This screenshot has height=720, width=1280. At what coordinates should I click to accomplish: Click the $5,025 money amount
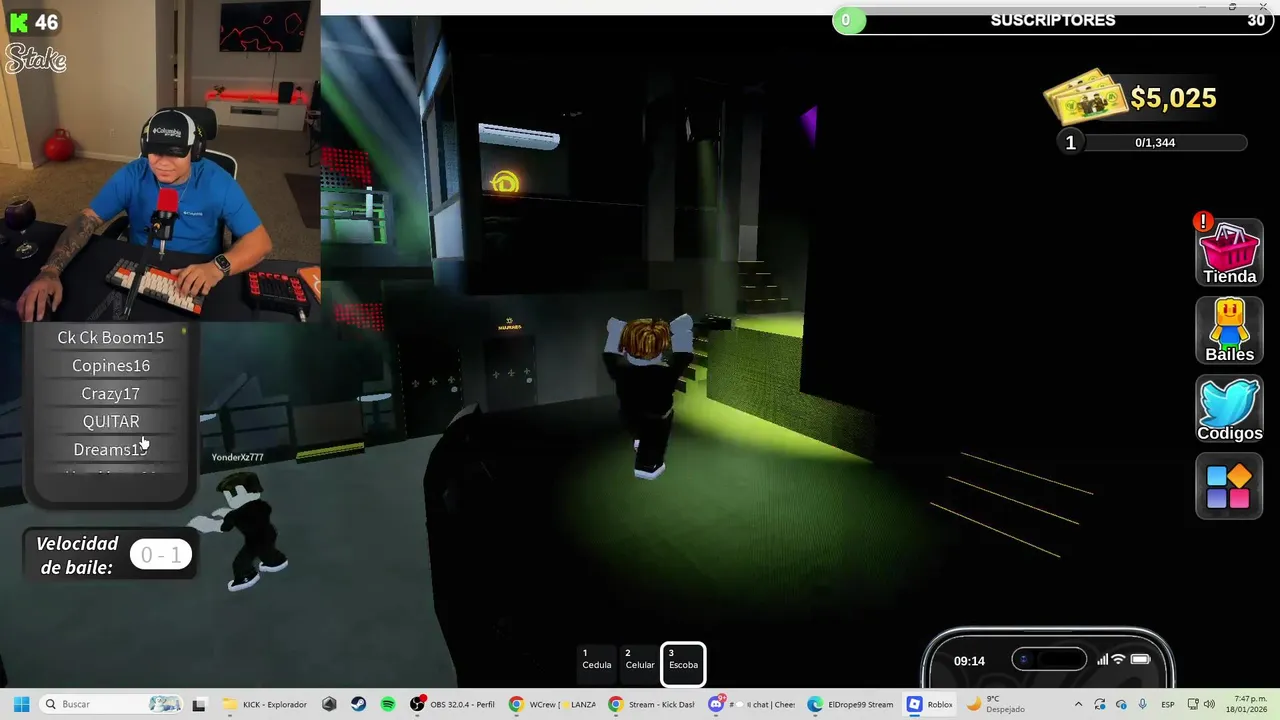click(1173, 98)
